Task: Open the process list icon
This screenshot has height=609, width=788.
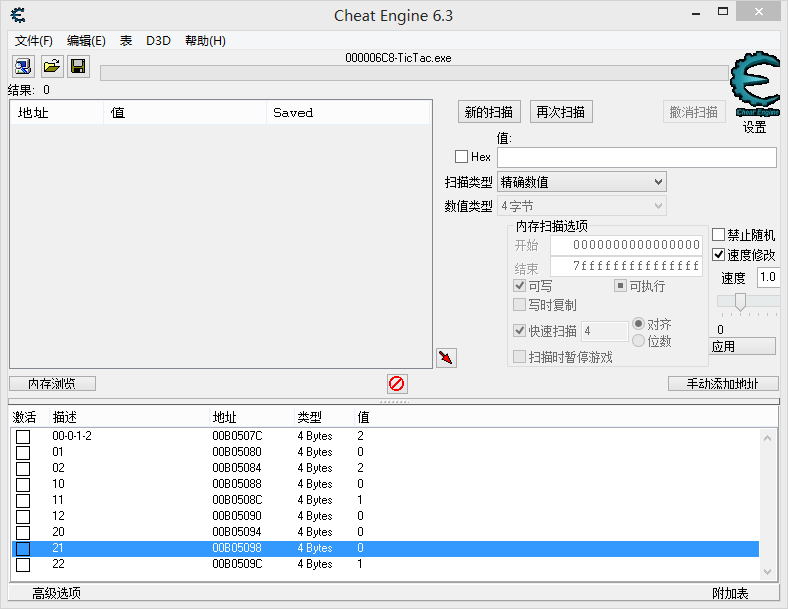Action: [23, 66]
